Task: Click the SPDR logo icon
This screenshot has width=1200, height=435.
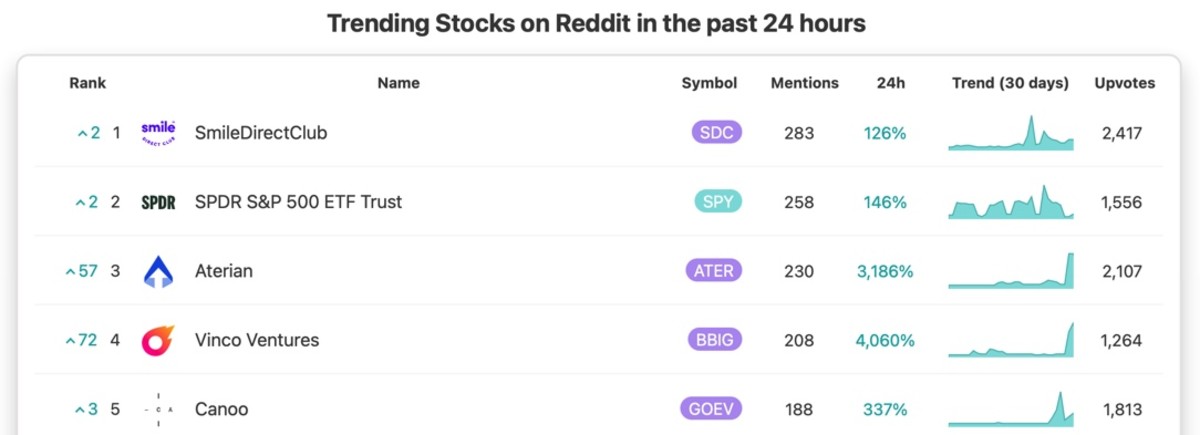Action: [158, 202]
